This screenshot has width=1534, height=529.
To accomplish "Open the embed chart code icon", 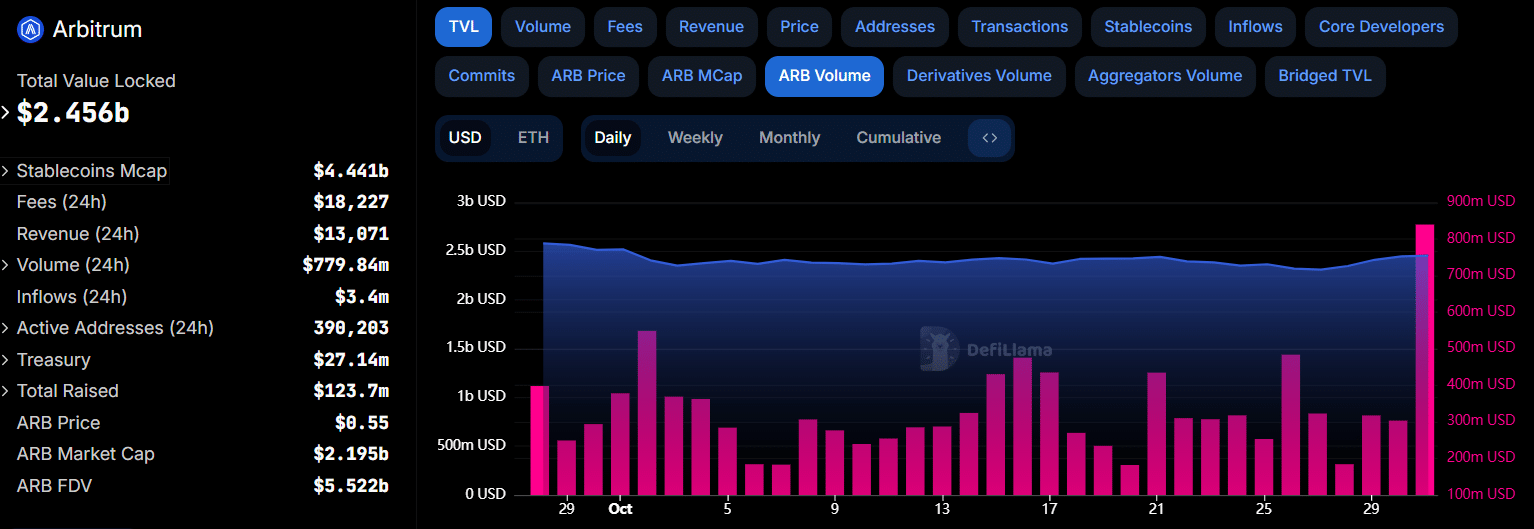I will click(x=989, y=138).
